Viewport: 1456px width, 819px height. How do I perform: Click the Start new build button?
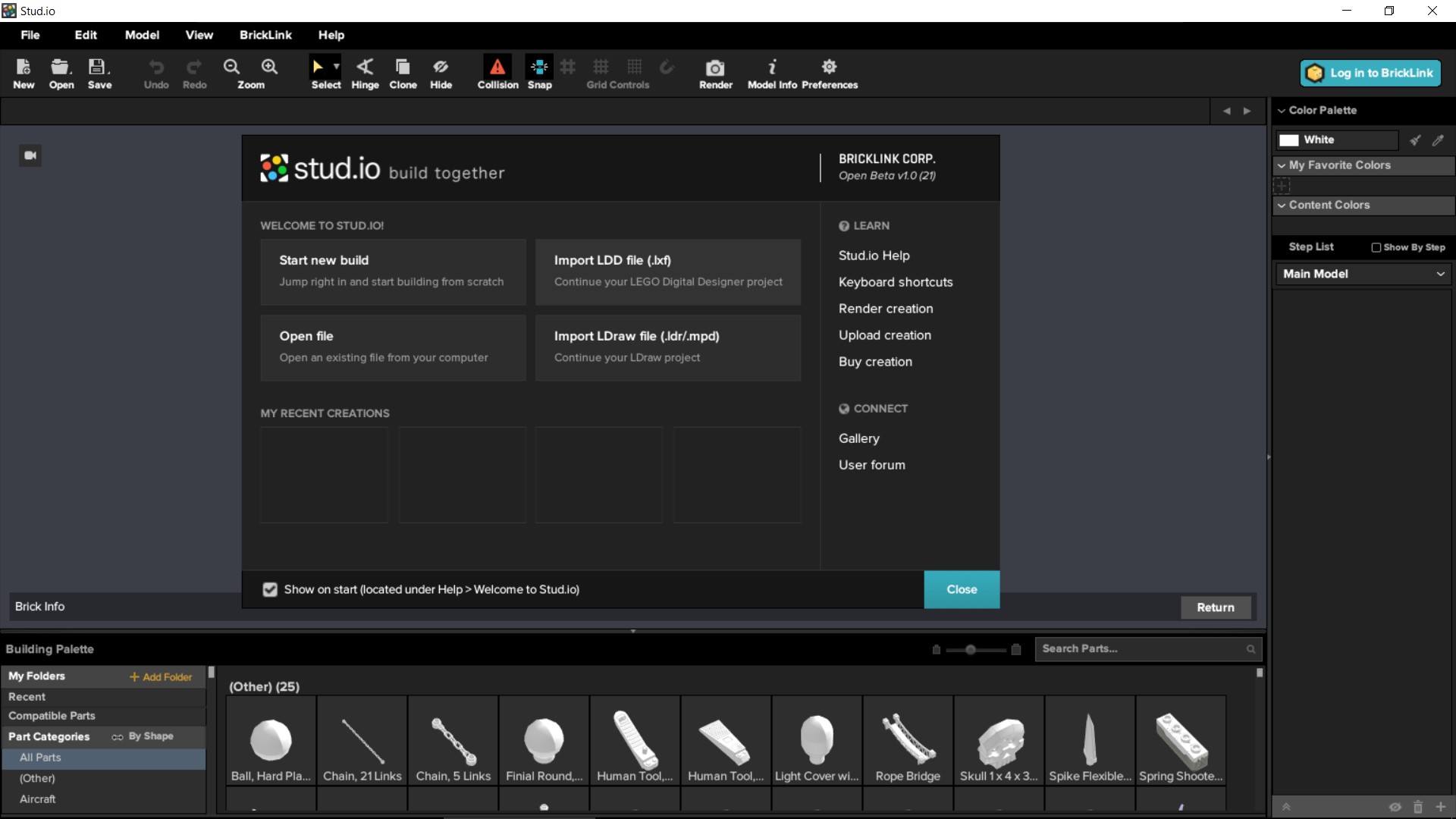(x=393, y=271)
